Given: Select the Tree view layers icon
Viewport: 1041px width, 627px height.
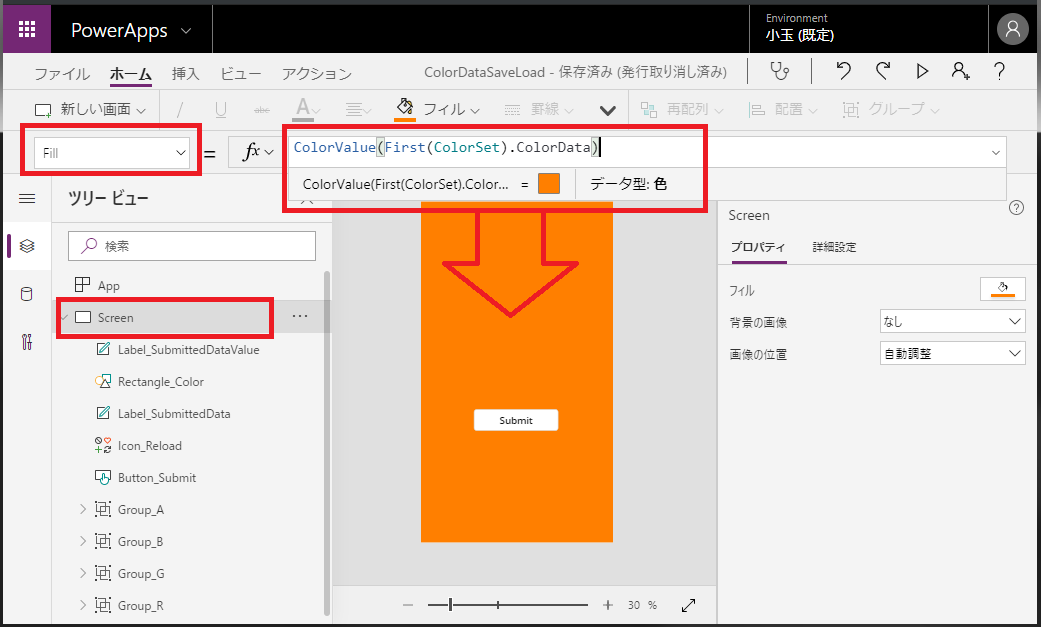Looking at the screenshot, I should [x=27, y=246].
